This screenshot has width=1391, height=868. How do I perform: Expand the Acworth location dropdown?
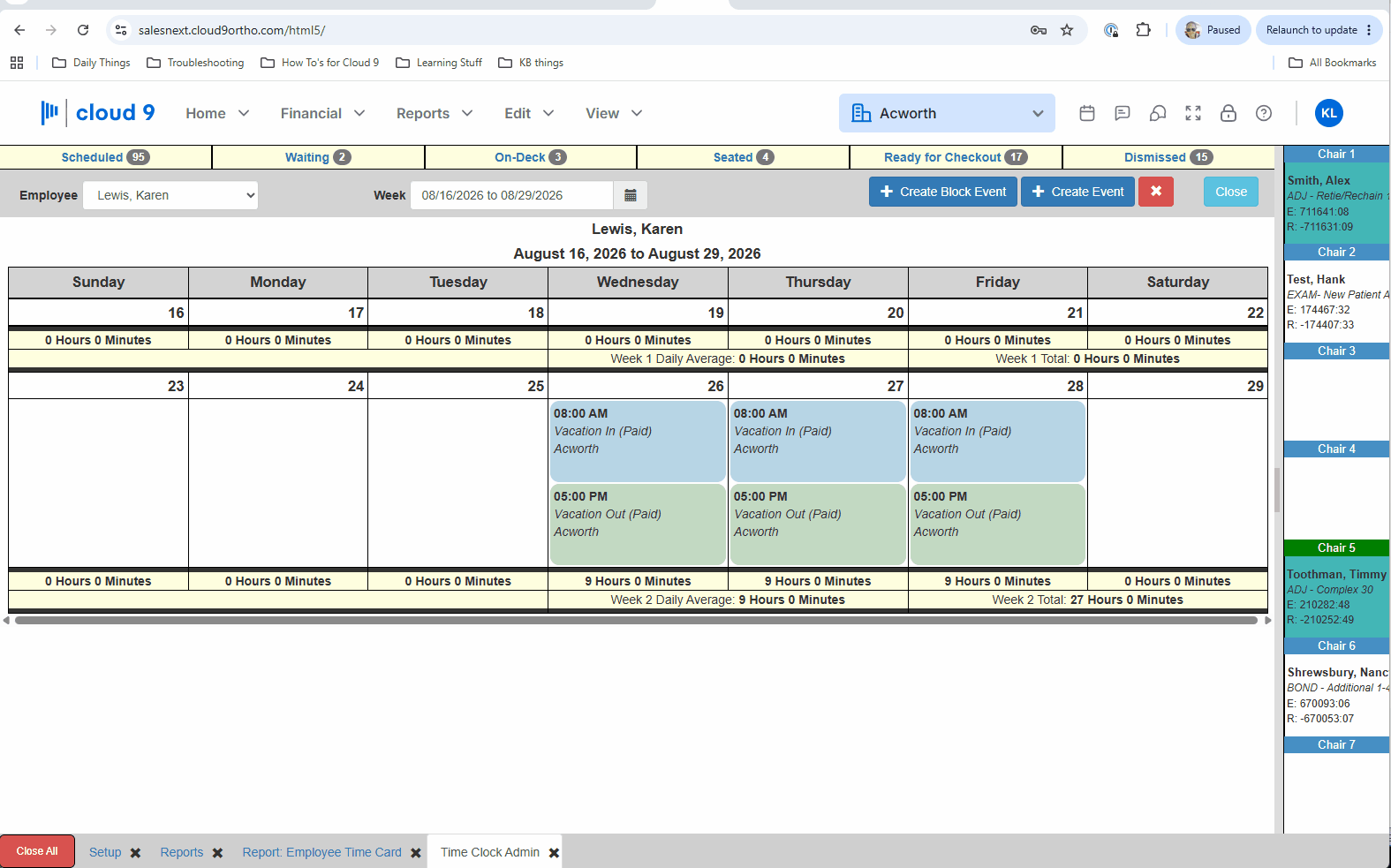tap(947, 113)
